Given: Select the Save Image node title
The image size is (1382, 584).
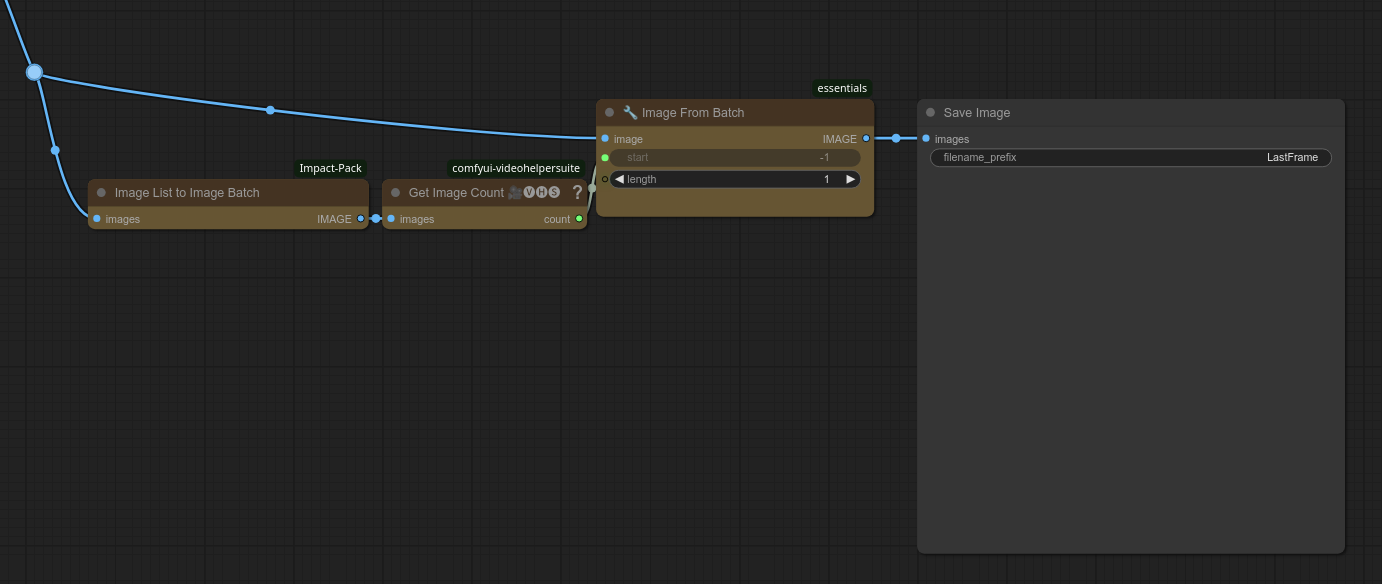Looking at the screenshot, I should click(x=977, y=113).
